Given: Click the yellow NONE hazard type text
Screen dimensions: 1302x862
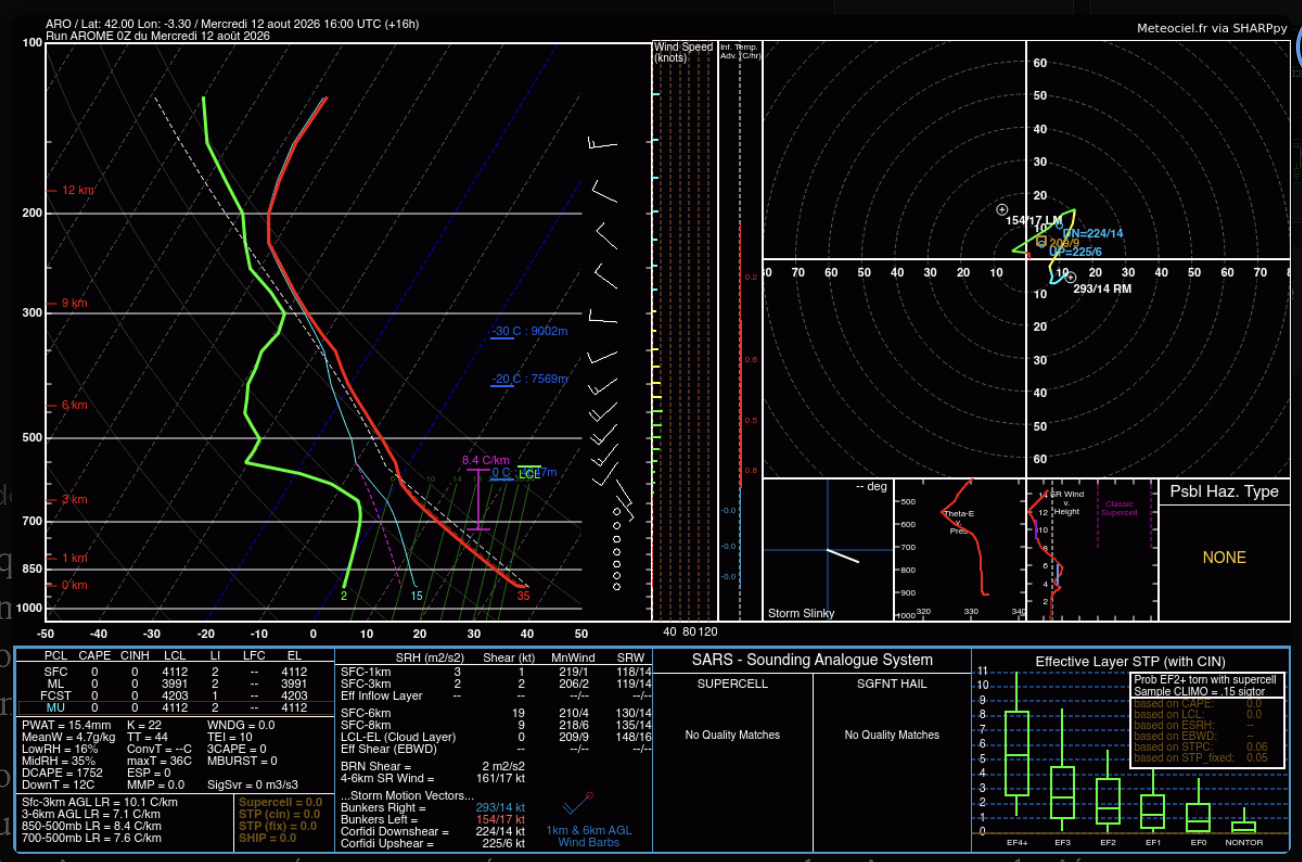Looking at the screenshot, I should click(1224, 558).
